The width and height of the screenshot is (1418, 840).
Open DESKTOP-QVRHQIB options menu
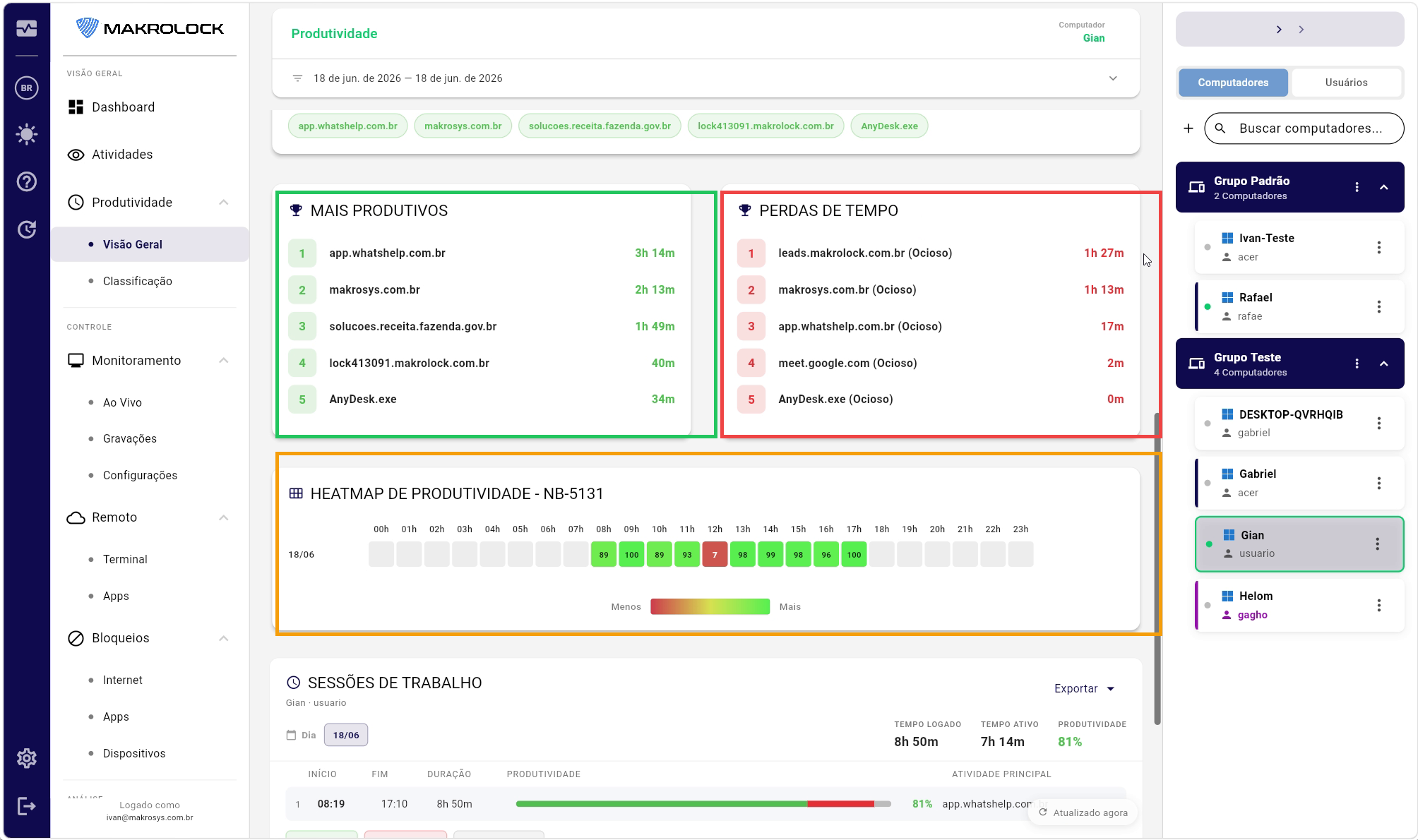[1378, 424]
